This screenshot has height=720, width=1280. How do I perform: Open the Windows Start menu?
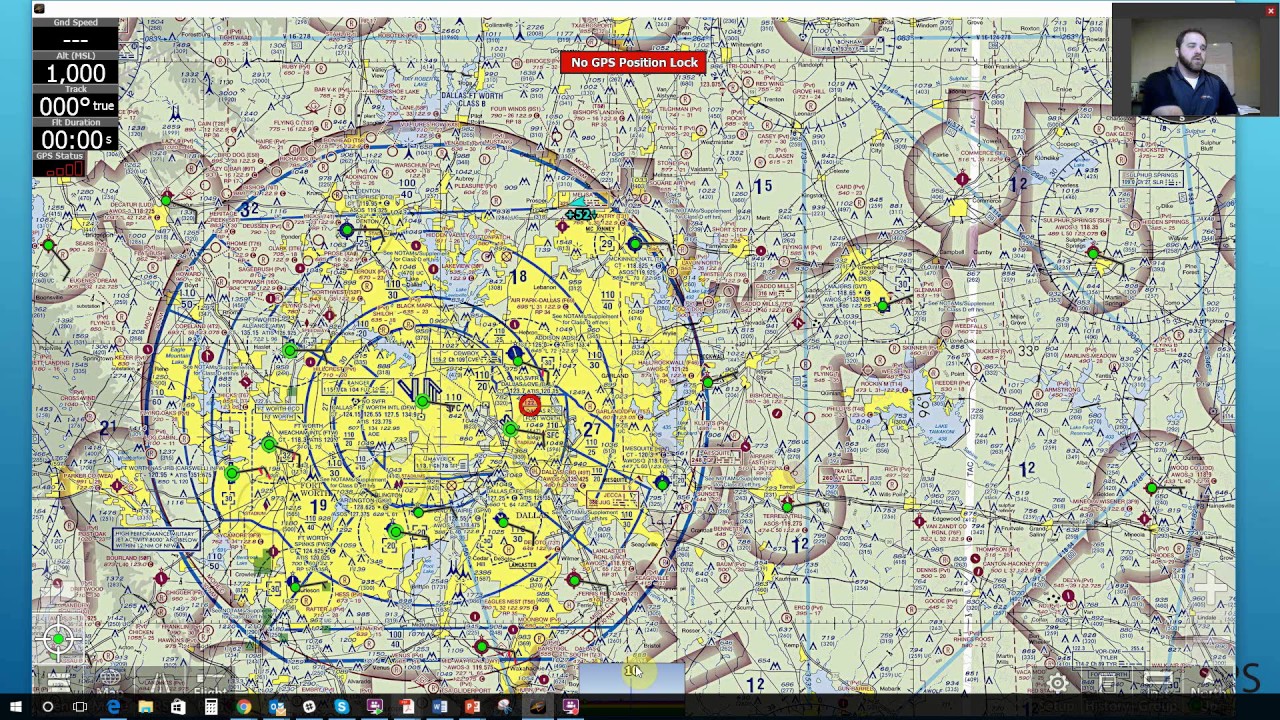(15, 708)
